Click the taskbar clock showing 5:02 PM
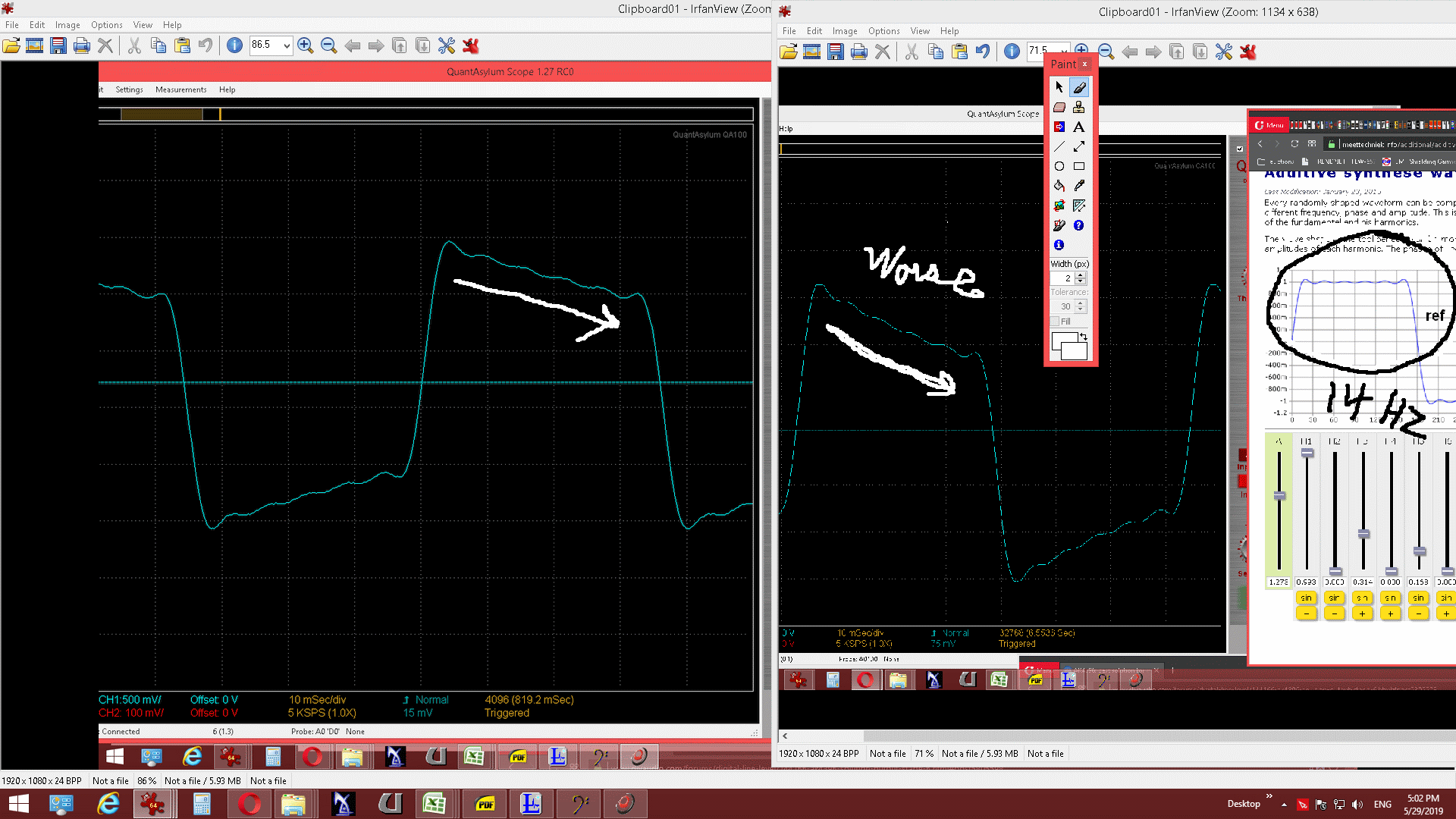 1423,805
